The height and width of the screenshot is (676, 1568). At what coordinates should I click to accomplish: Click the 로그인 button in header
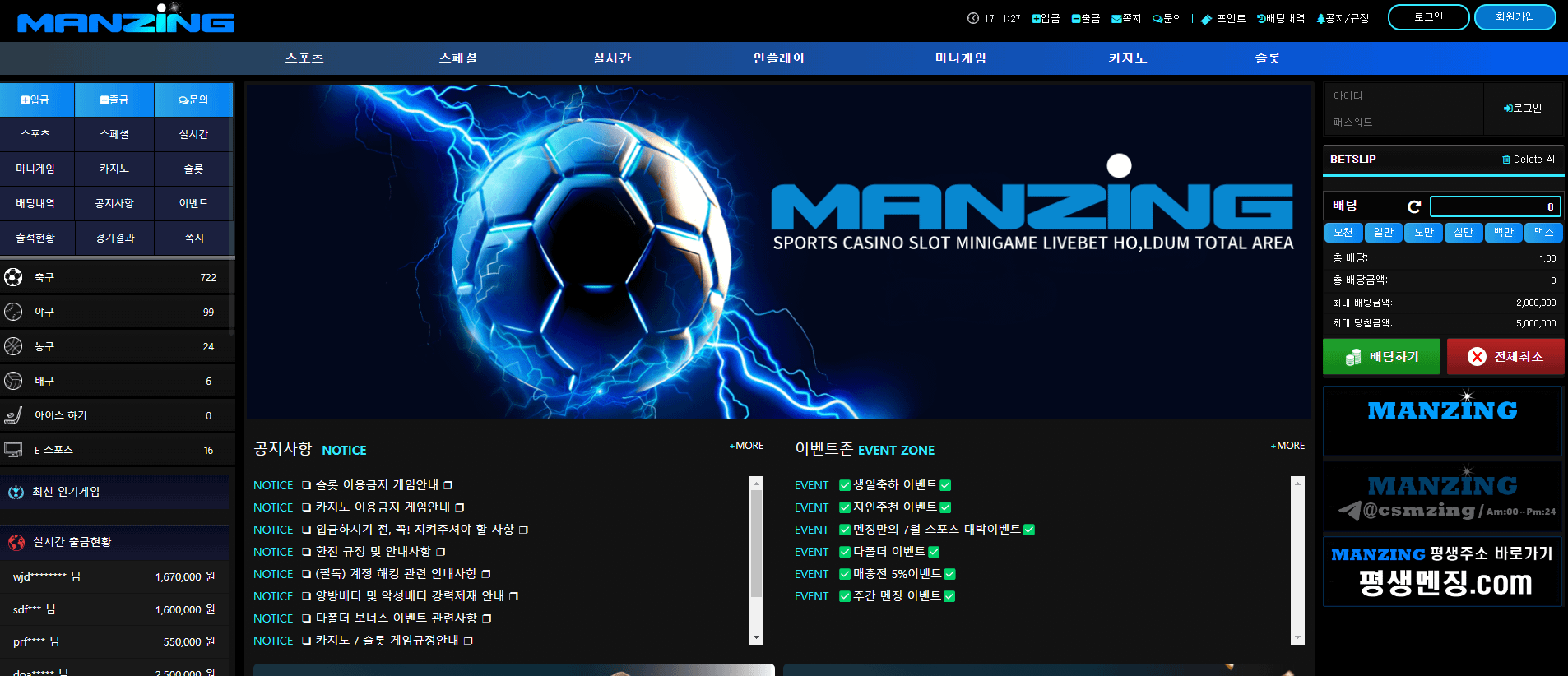[1429, 17]
